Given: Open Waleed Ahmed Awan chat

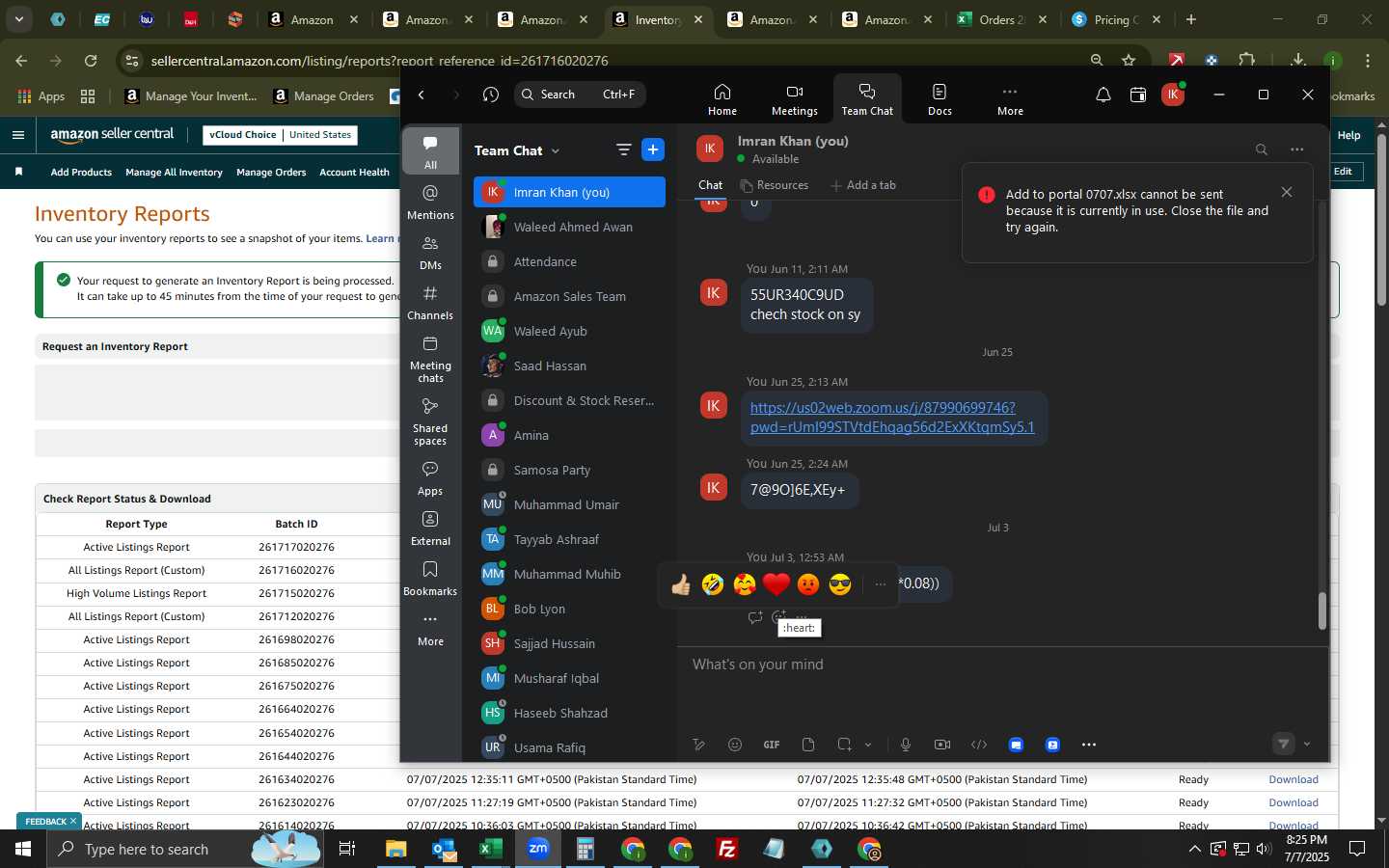Looking at the screenshot, I should 569,227.
